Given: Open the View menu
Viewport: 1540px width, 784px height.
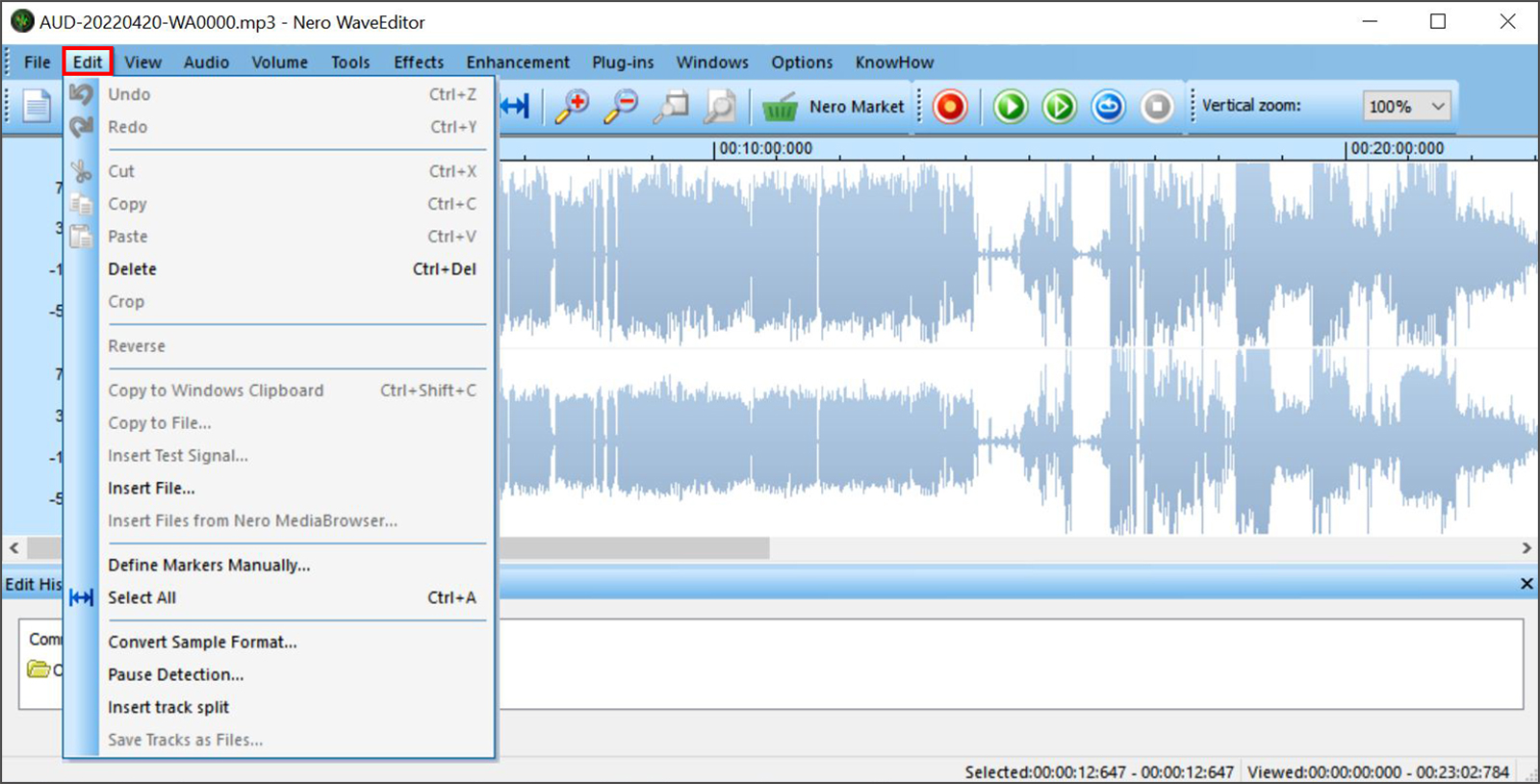Looking at the screenshot, I should (x=142, y=63).
